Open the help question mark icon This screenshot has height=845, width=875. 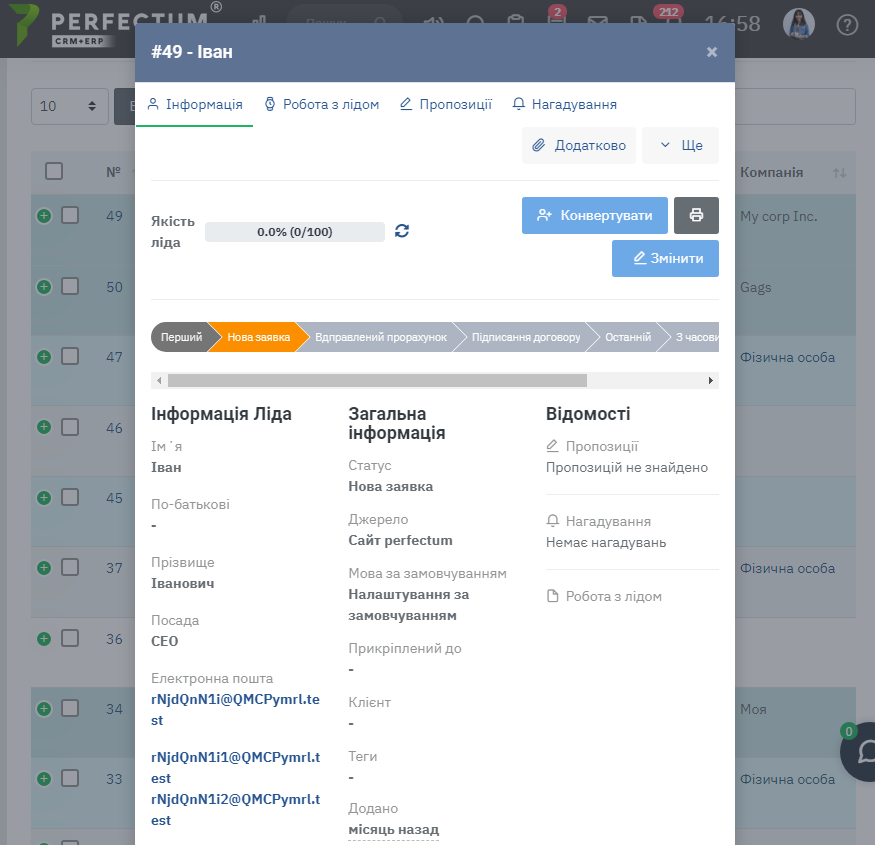click(847, 24)
